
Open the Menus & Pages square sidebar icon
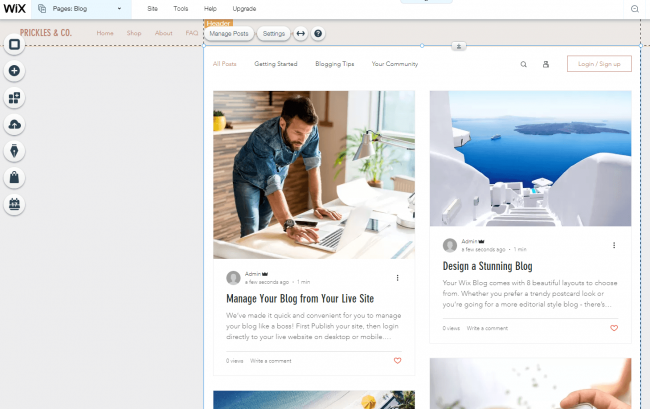click(x=15, y=44)
